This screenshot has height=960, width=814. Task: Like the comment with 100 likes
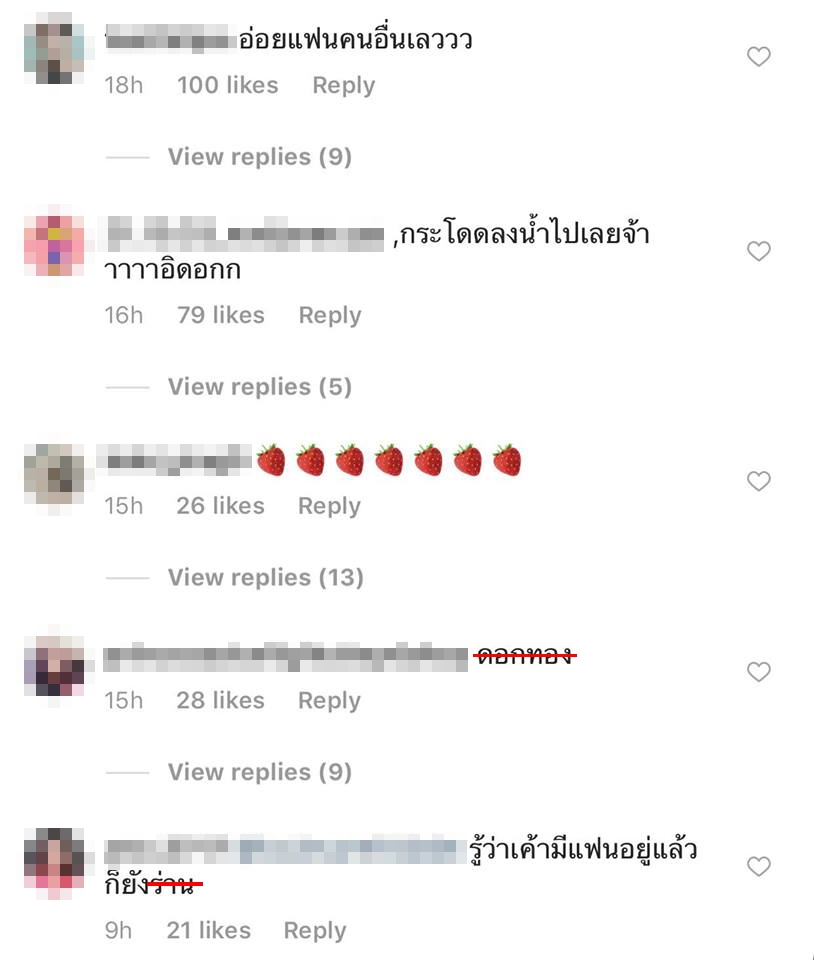758,56
